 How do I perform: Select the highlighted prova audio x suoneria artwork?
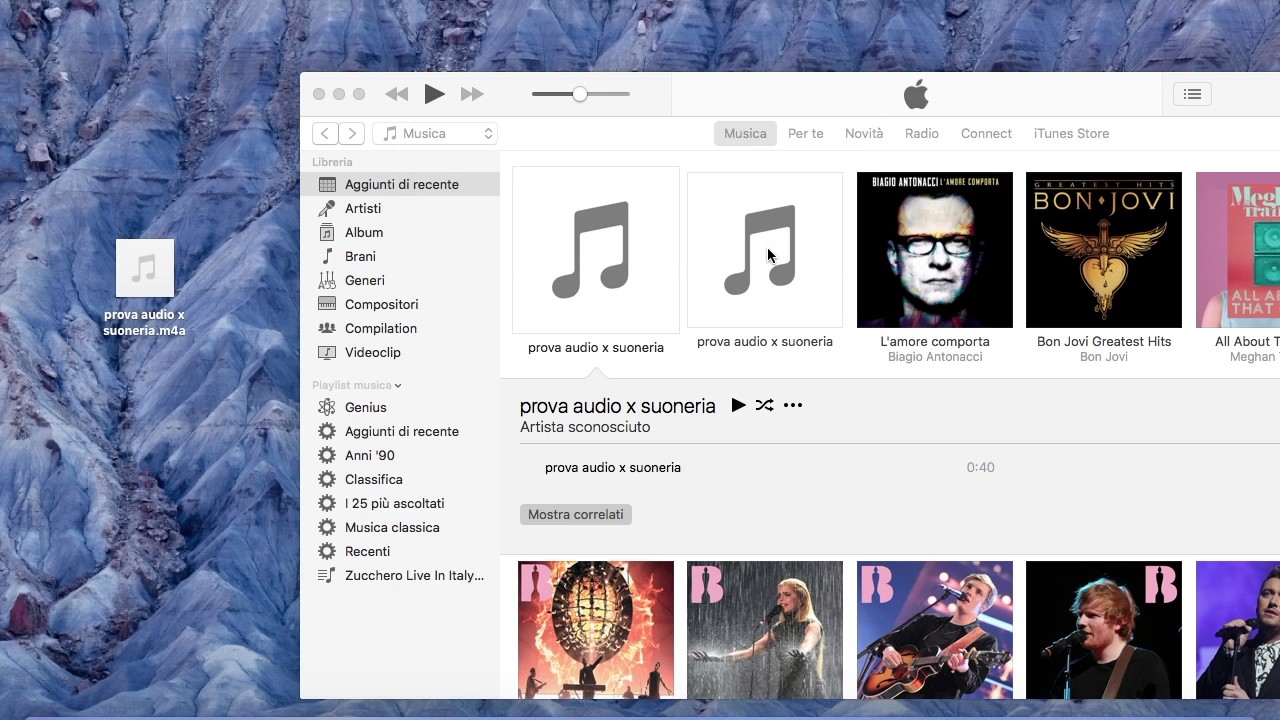596,250
